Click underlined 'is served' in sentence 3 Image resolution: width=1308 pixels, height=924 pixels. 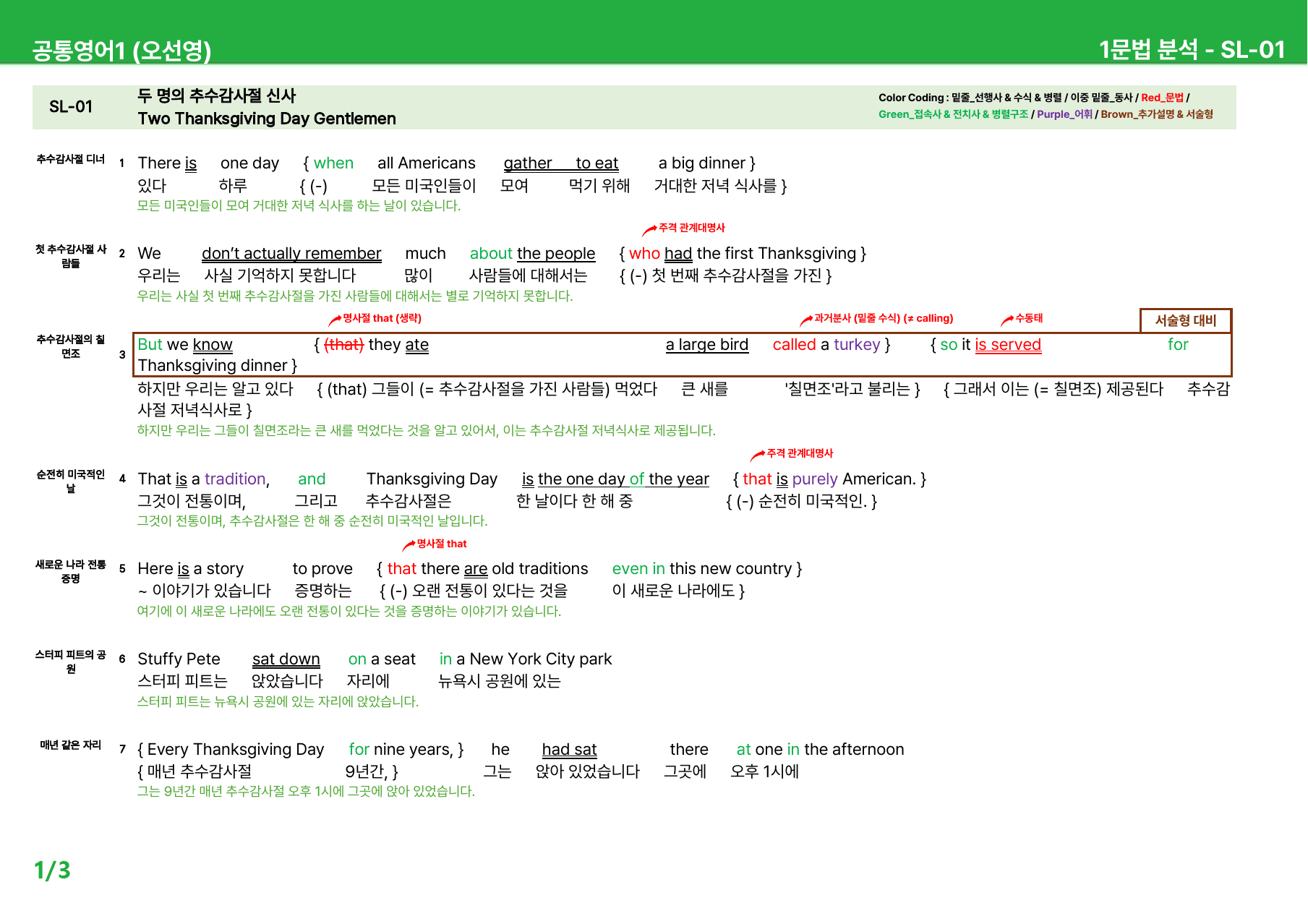1008,345
